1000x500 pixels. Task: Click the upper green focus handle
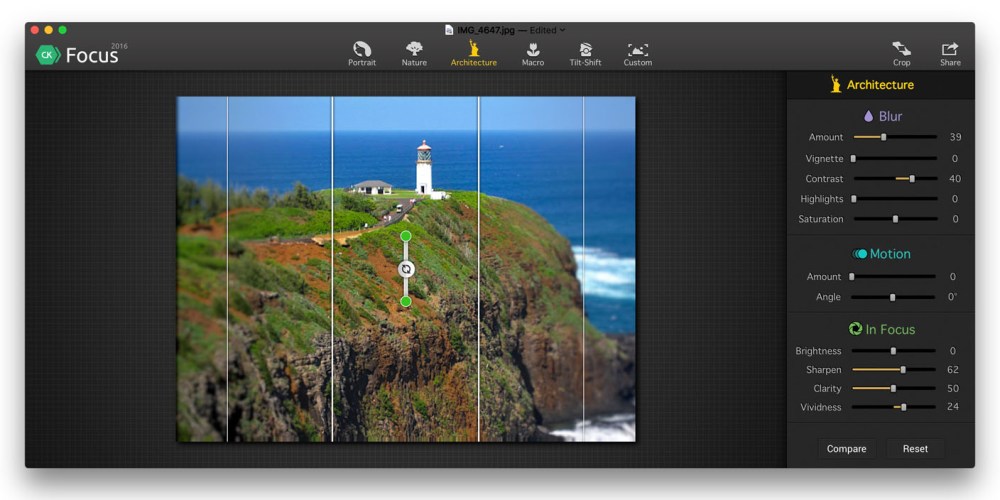[406, 236]
